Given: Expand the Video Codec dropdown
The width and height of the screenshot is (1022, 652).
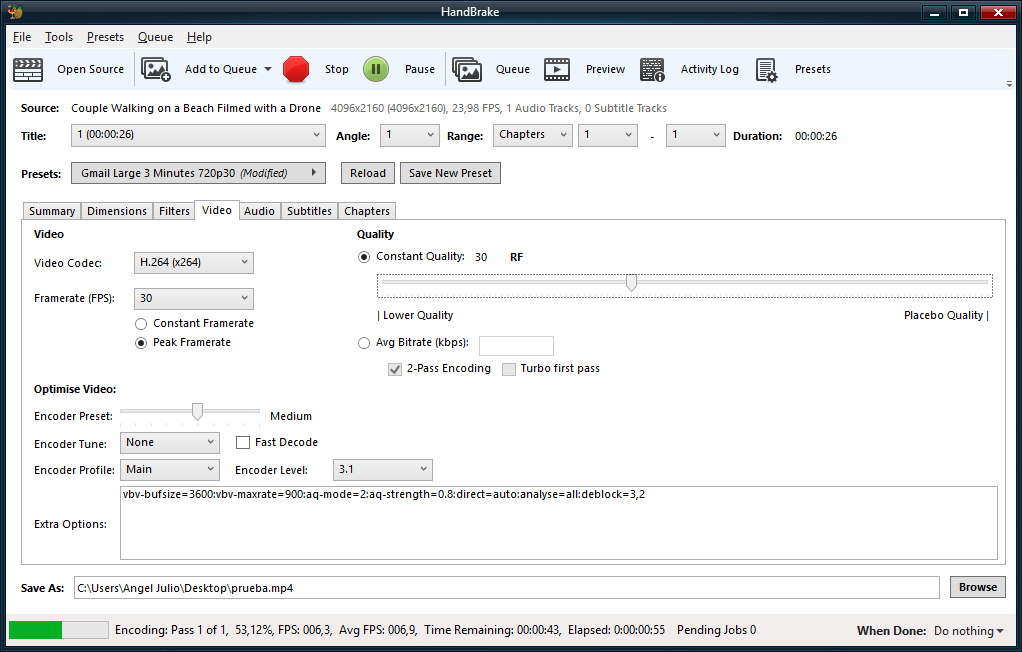Looking at the screenshot, I should tap(194, 263).
